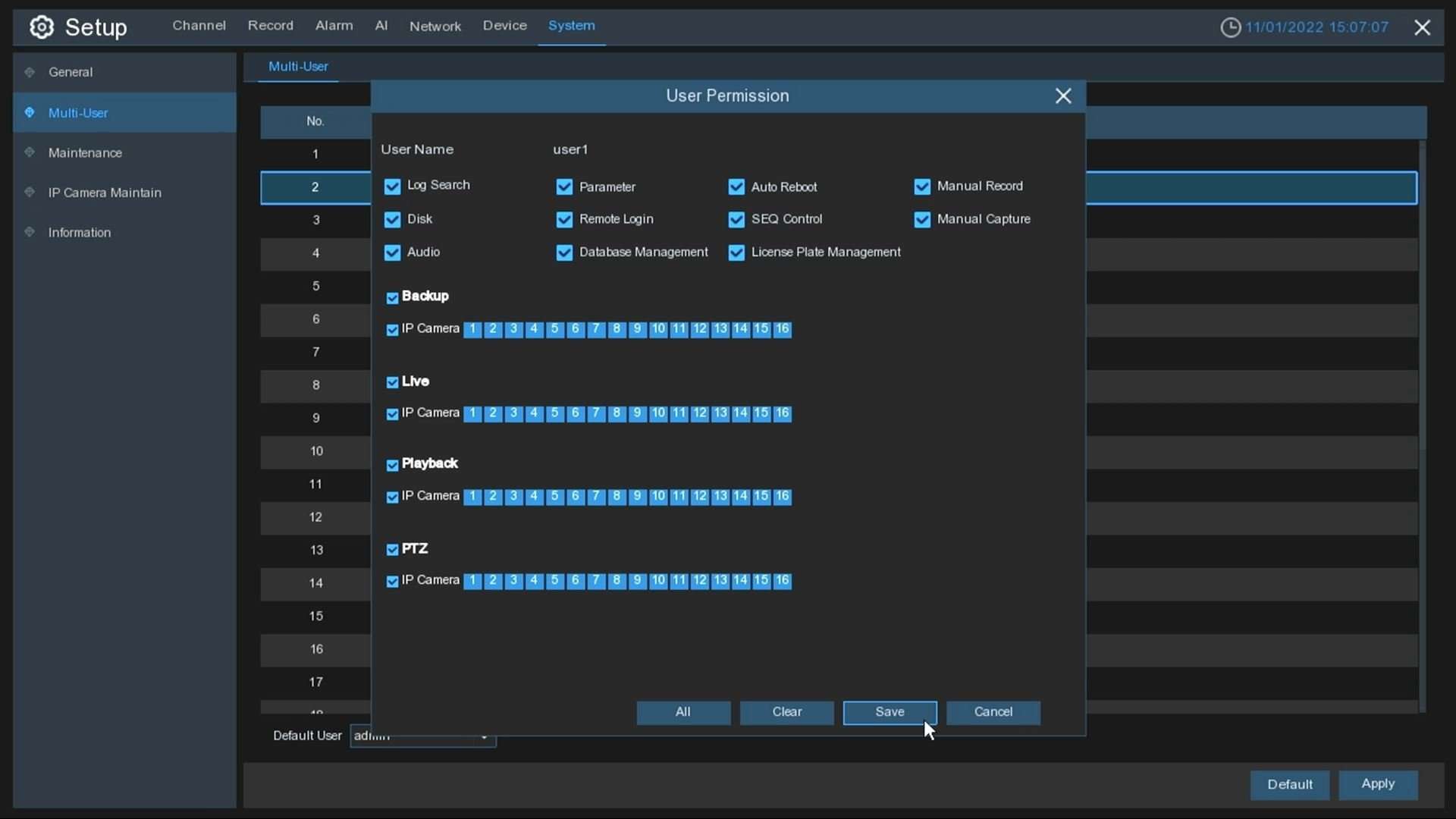This screenshot has width=1456, height=819.
Task: Click the clock icon beside date
Action: point(1230,27)
